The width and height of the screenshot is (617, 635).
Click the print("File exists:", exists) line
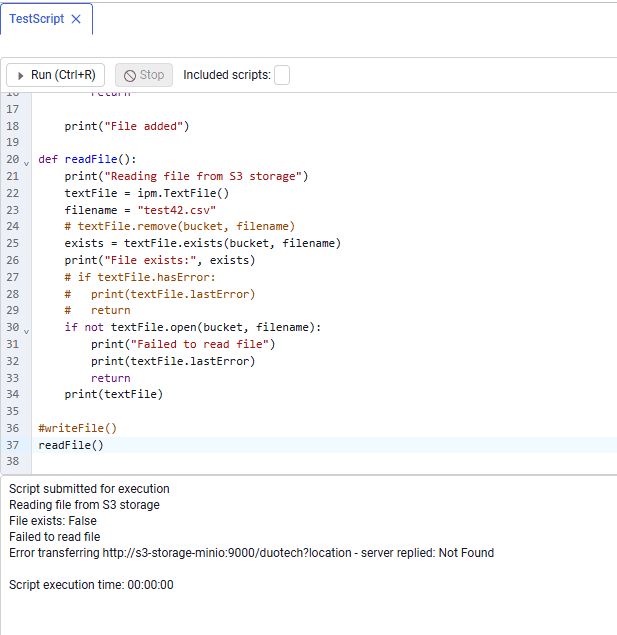tap(160, 260)
